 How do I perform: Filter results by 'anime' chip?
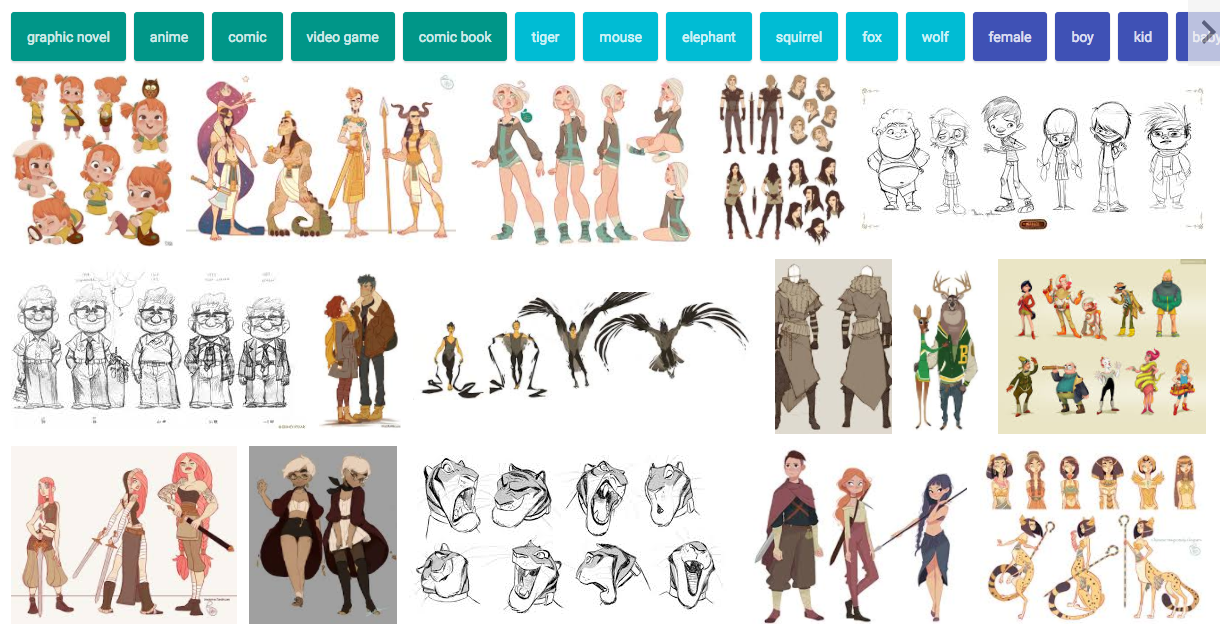coord(169,37)
